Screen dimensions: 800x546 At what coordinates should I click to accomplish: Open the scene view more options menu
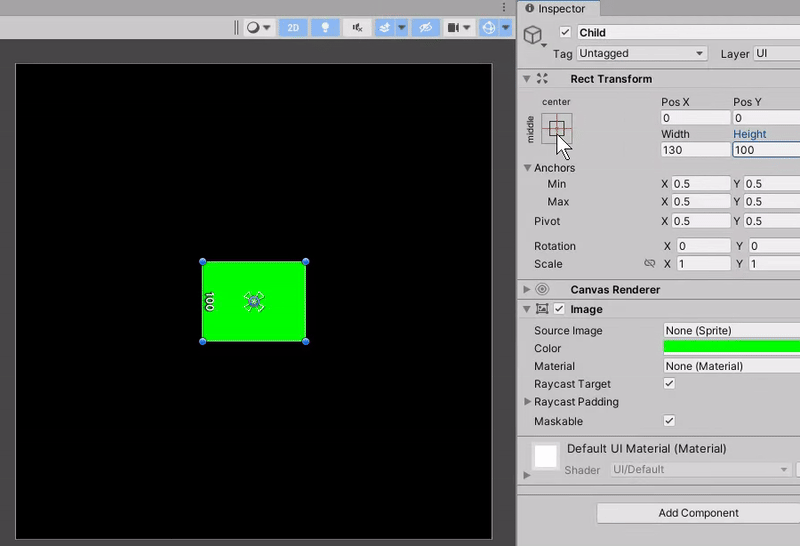[504, 7]
